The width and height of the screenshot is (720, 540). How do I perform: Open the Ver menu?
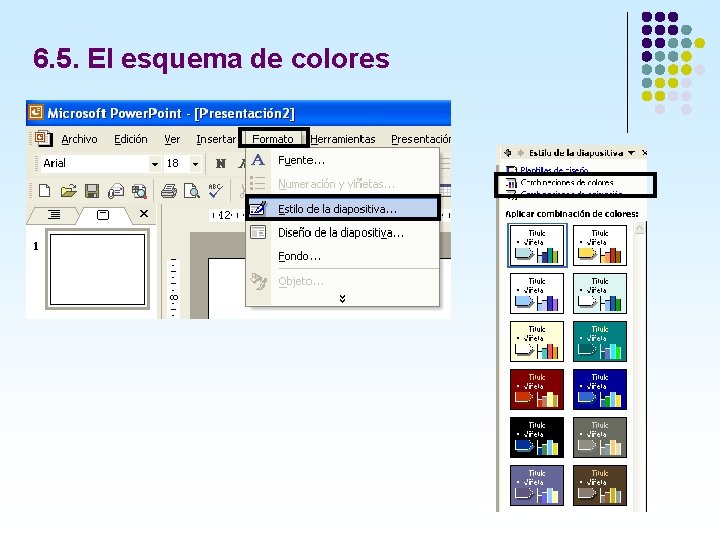point(172,139)
